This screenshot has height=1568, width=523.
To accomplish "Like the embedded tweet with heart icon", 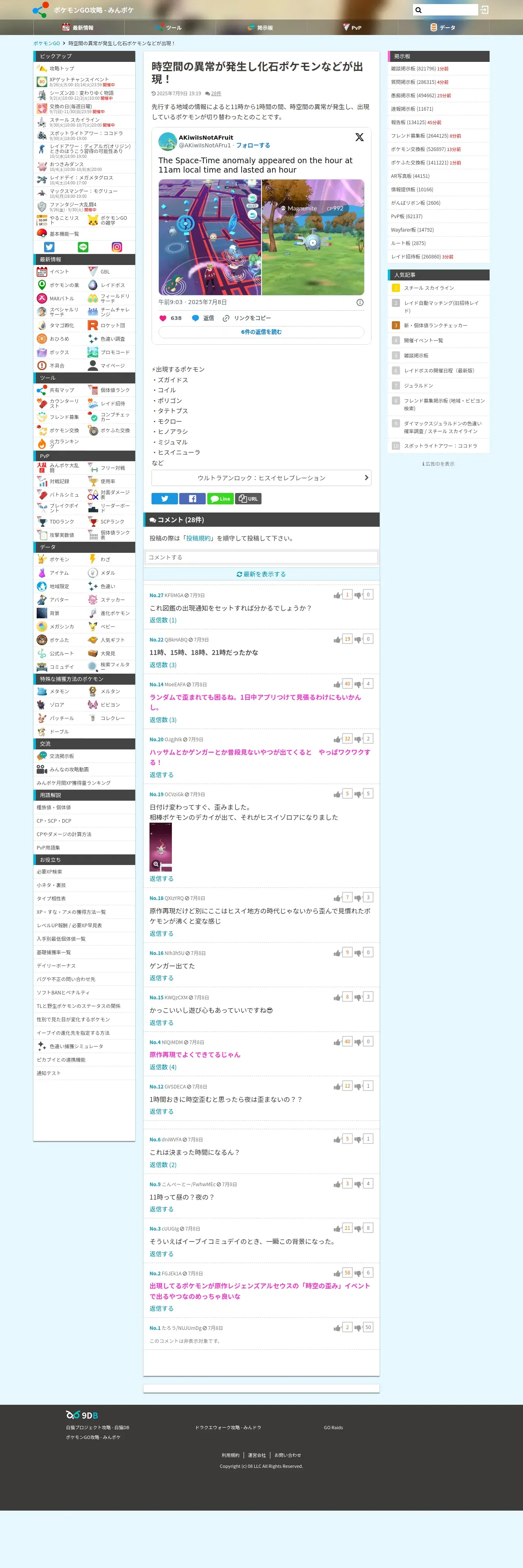I will coord(163,318).
